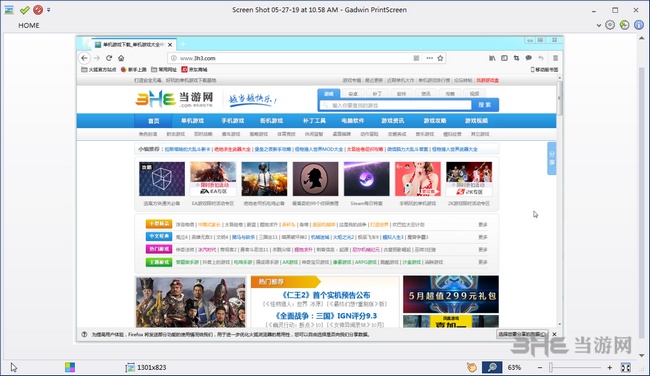The width and height of the screenshot is (650, 376).
Task: Open Gadwin PrintScreen settings gear icon
Action: (x=610, y=25)
